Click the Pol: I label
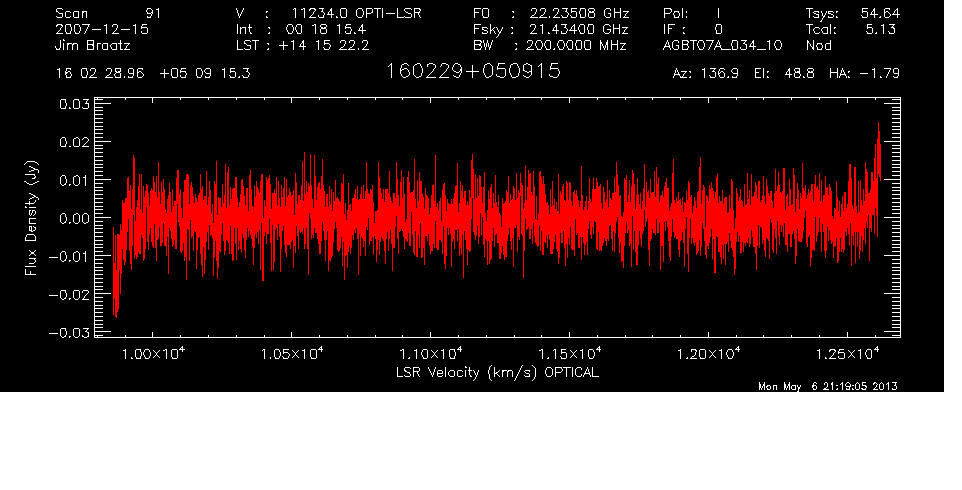 pos(692,13)
